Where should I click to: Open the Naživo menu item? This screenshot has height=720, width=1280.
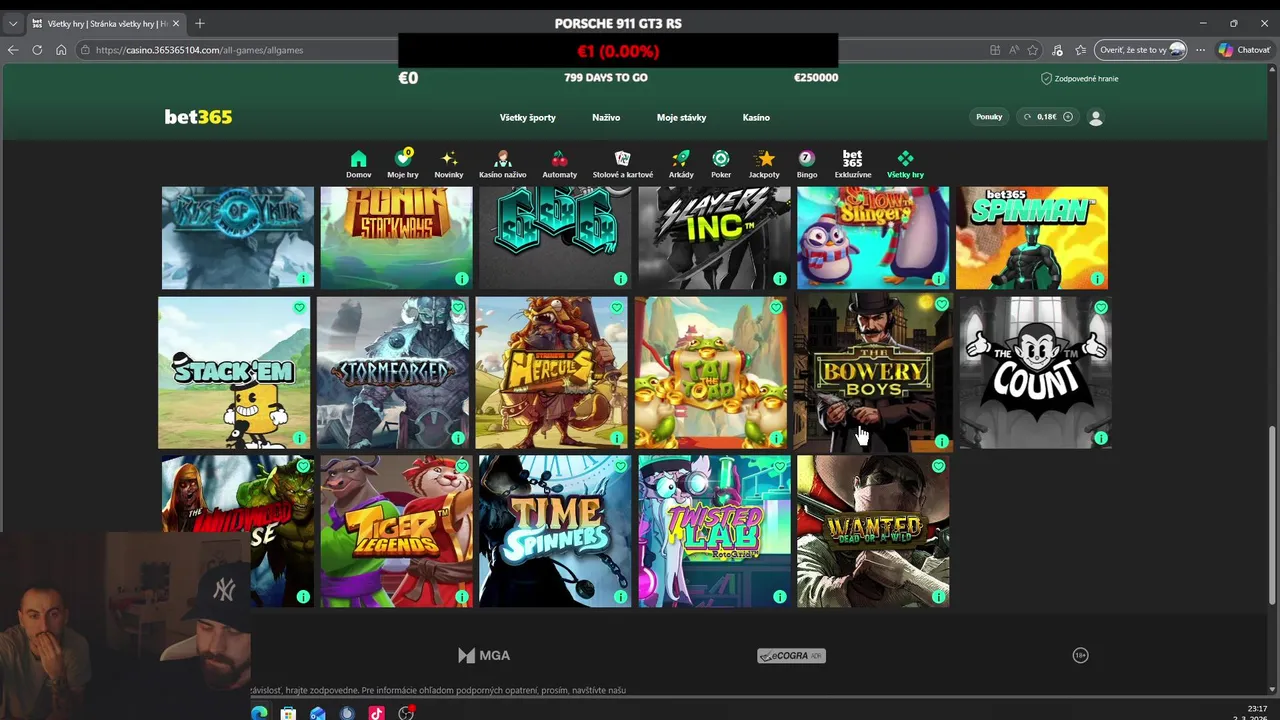coord(606,117)
